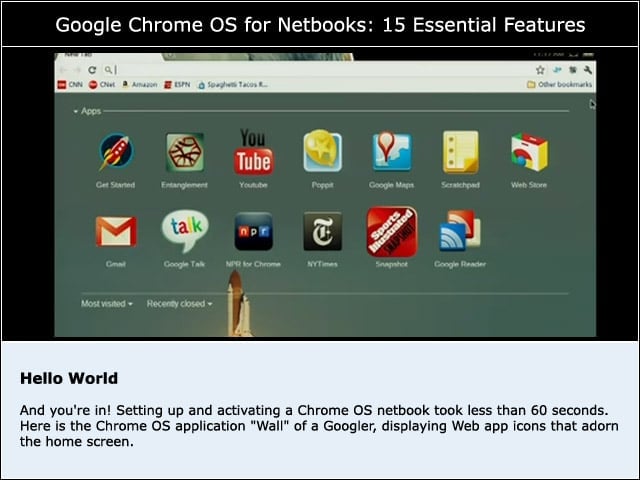The width and height of the screenshot is (640, 480).
Task: Open the wrench settings menu
Action: [588, 70]
